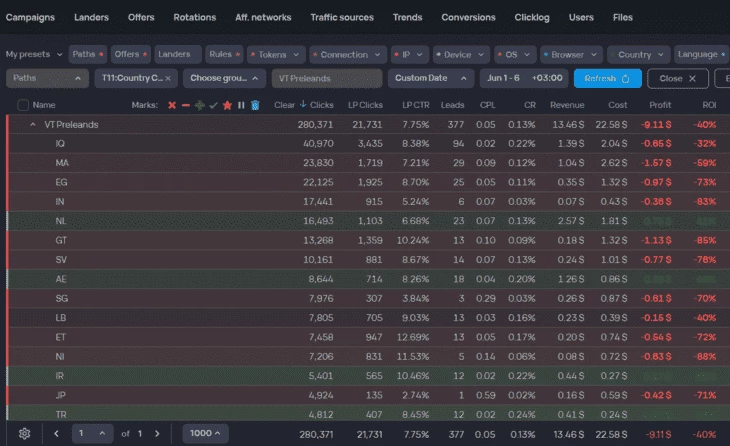Sort by LP Clicks column header

click(x=365, y=105)
